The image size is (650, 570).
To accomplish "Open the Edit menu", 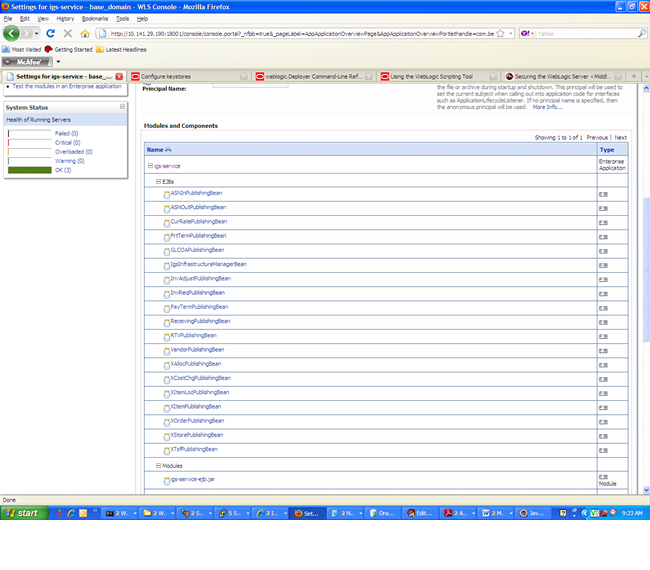I will pyautogui.click(x=25, y=19).
